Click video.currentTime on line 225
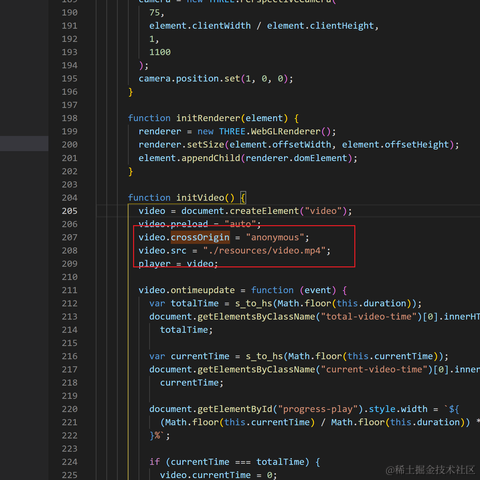 point(205,475)
